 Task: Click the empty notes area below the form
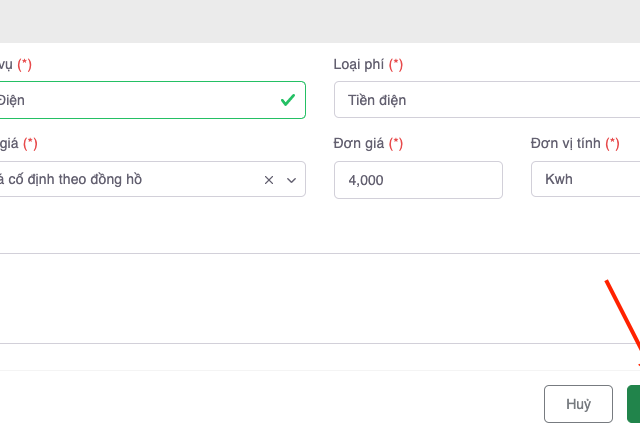(300, 298)
